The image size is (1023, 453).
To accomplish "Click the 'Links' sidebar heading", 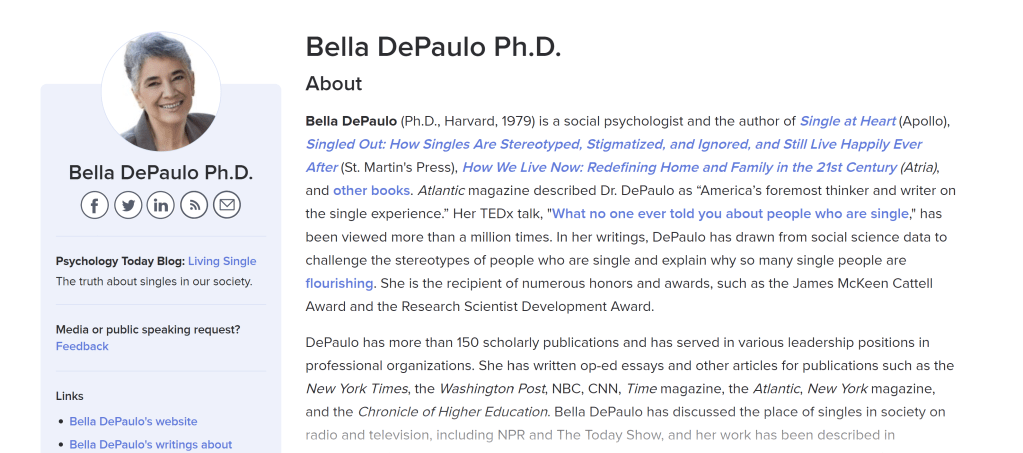I will (70, 396).
